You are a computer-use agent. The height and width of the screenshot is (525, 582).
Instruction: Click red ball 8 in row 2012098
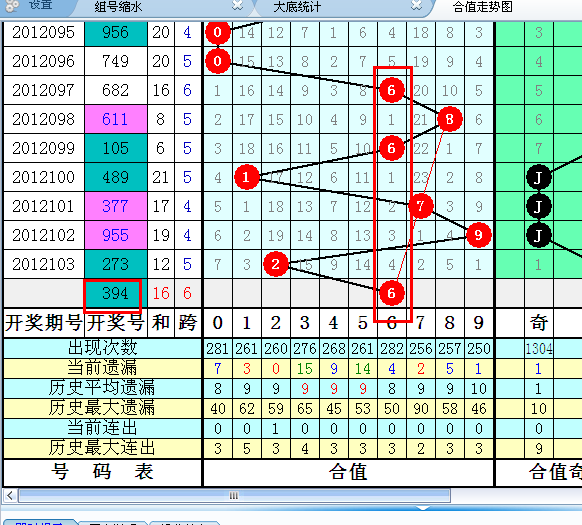tap(449, 119)
